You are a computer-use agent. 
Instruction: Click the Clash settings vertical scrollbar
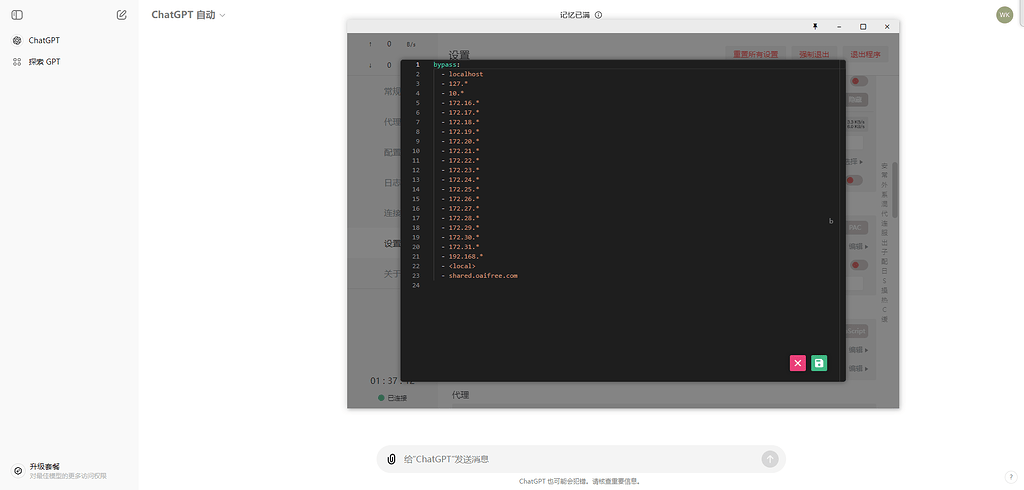click(x=895, y=189)
